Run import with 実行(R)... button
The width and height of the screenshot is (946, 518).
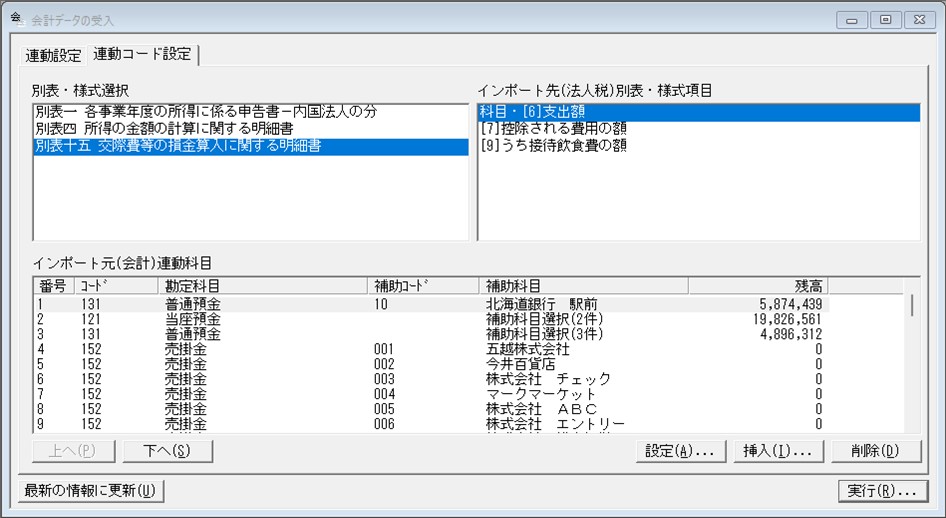click(x=883, y=491)
